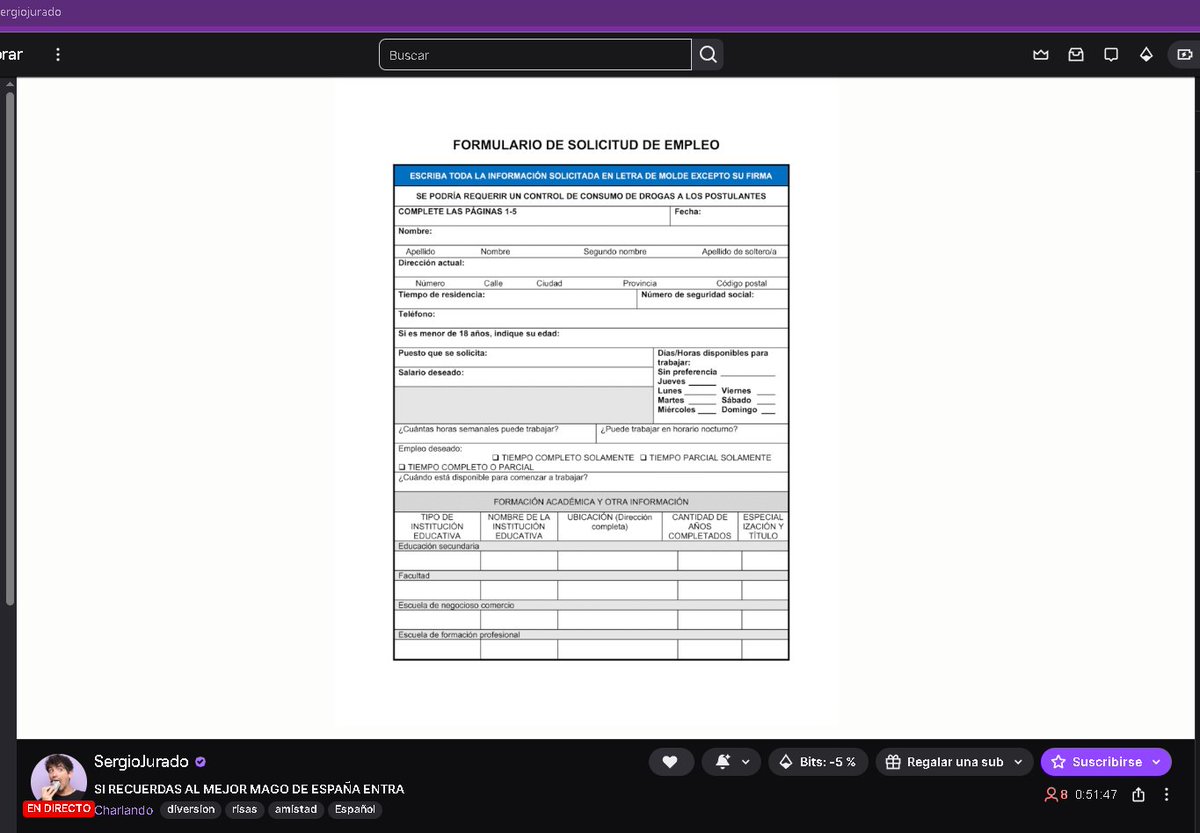Click the Tiempo de residencia: field
The image size is (1200, 833).
click(x=516, y=299)
